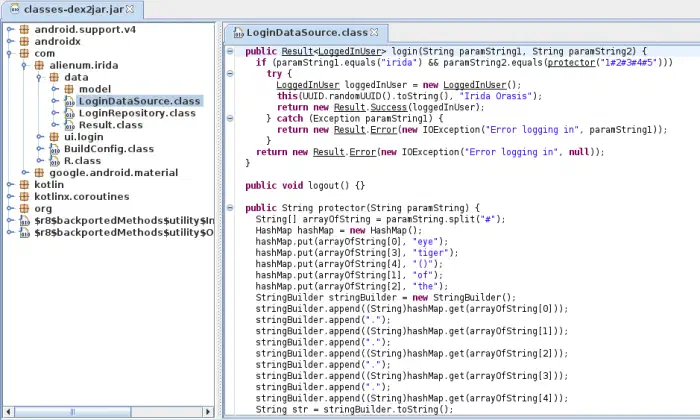Click the $r8$backportedMethods$utility$O class icon

[25, 233]
